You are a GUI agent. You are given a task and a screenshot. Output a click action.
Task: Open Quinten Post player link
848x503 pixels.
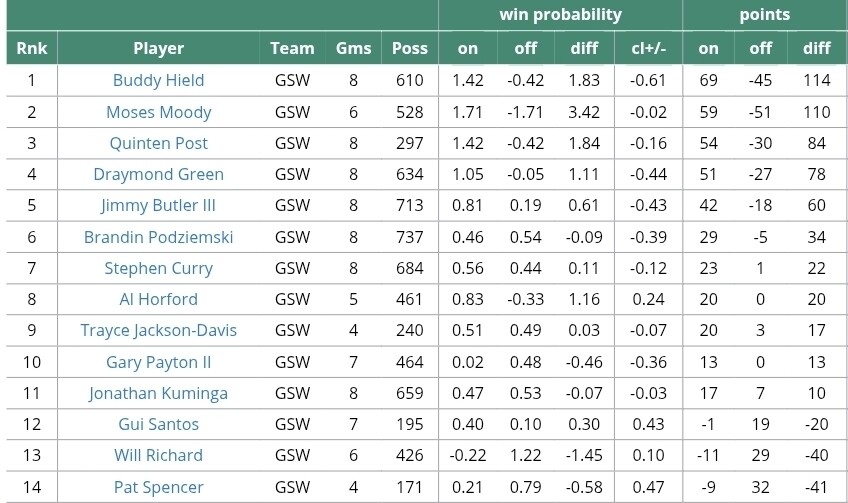click(158, 143)
